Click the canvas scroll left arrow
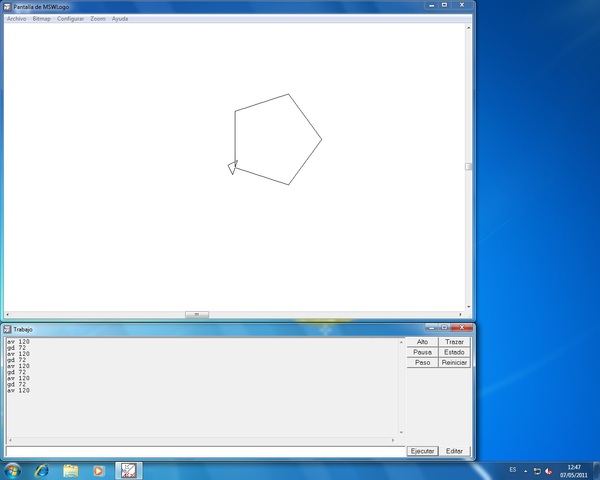The height and width of the screenshot is (480, 600). [x=8, y=315]
